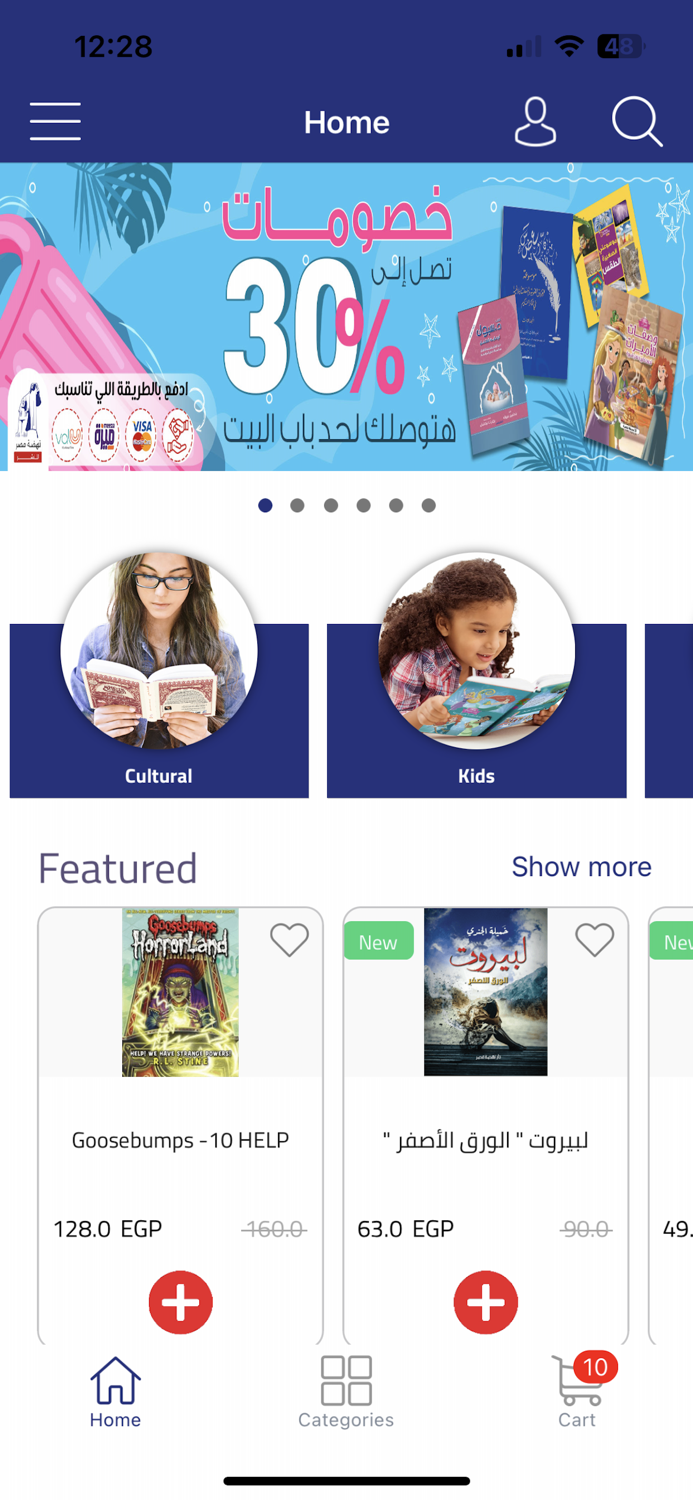693x1500 pixels.
Task: Toggle heart on the Beirut book
Action: click(594, 940)
